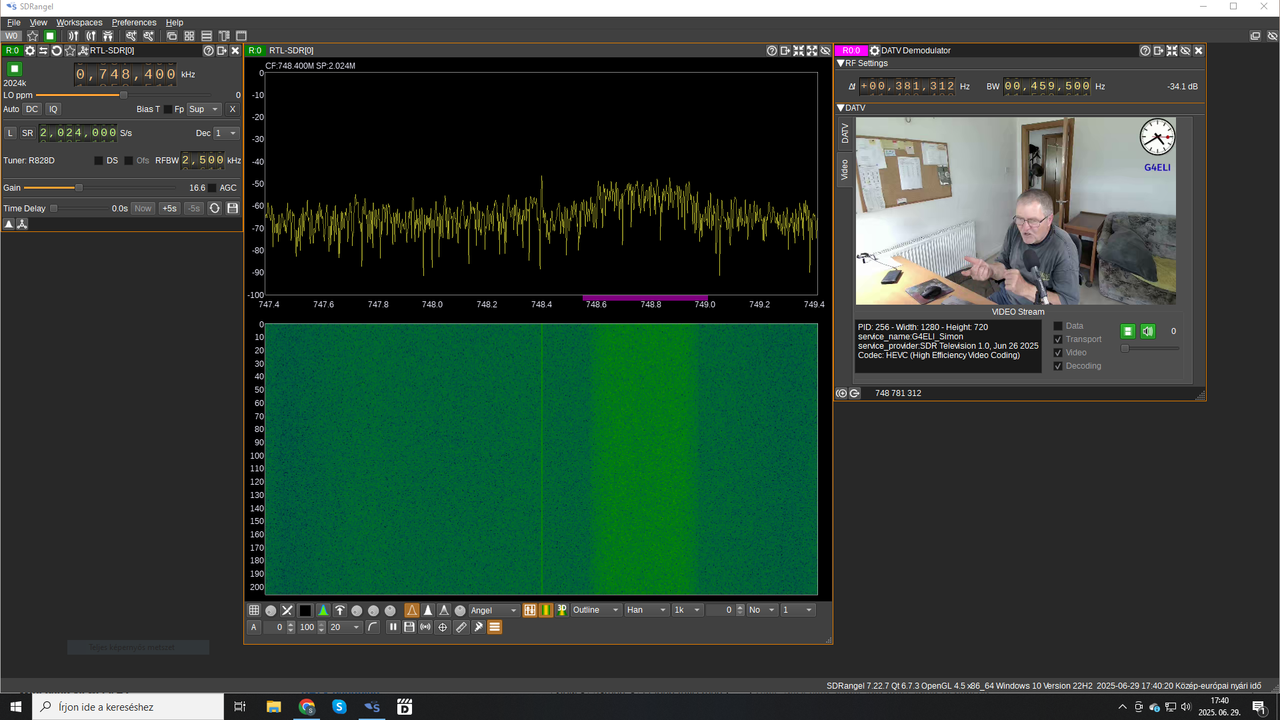Toggle workspace star icon in main toolbar

tap(32, 36)
